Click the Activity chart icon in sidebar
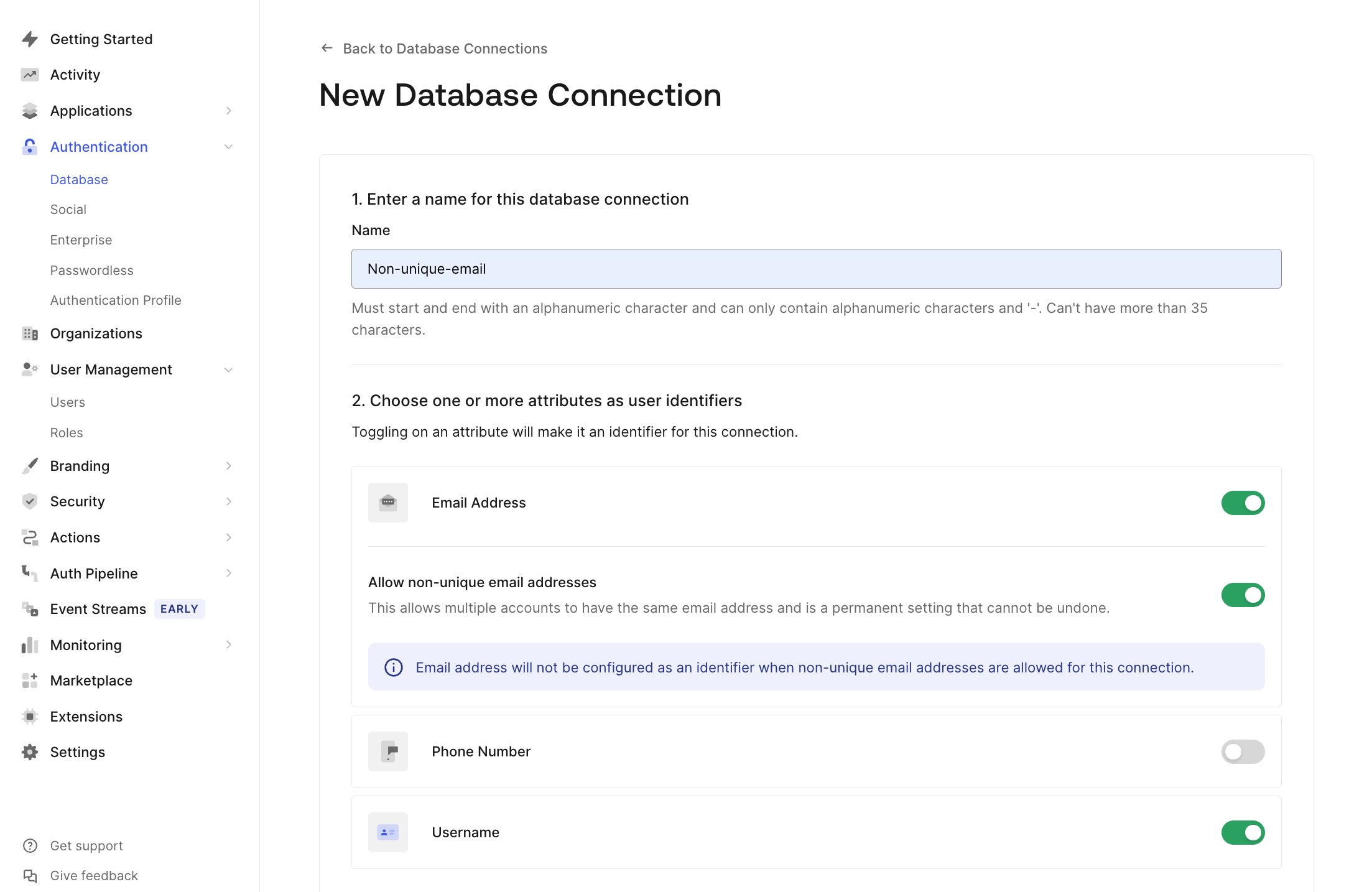Viewport: 1372px width, 892px height. pyautogui.click(x=30, y=75)
